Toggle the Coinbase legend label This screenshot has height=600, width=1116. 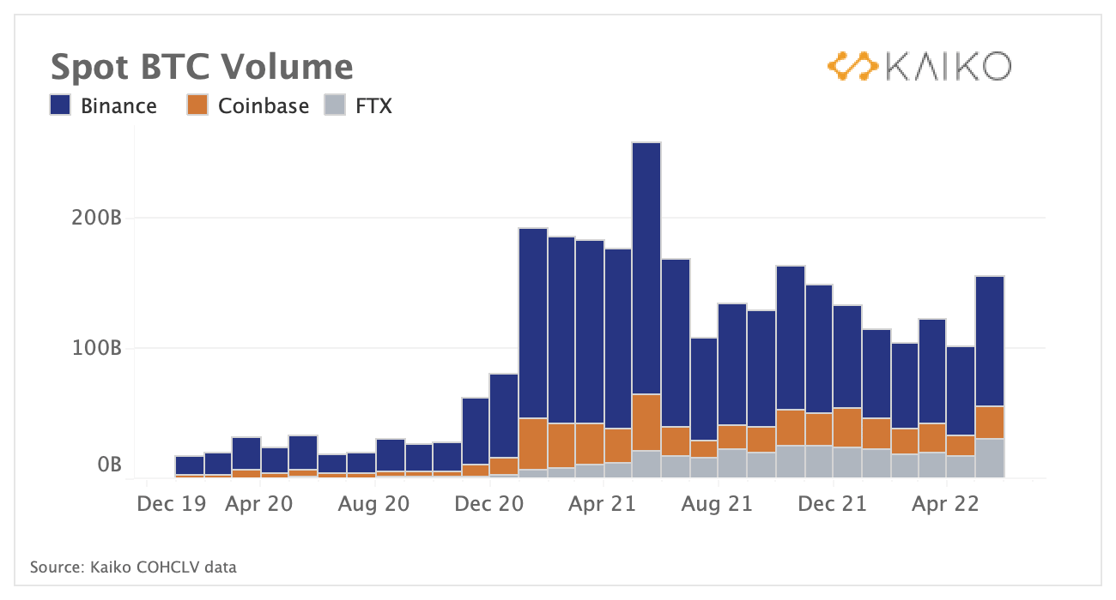click(263, 106)
